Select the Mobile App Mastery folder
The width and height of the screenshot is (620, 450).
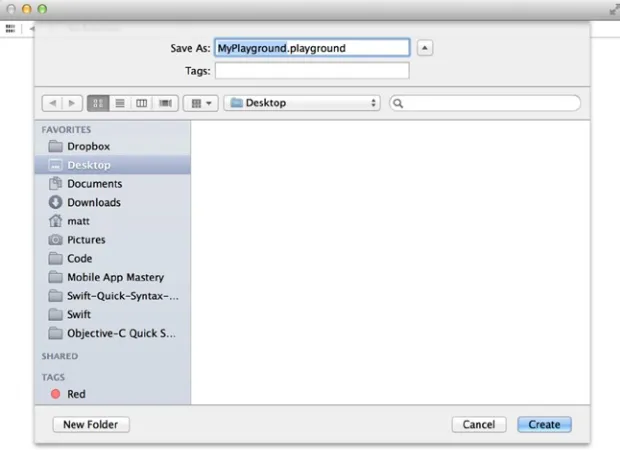click(113, 277)
